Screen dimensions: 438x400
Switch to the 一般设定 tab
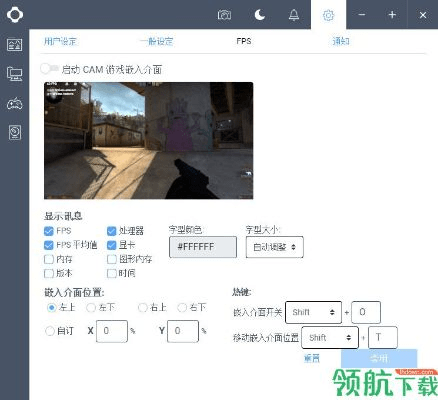click(157, 41)
